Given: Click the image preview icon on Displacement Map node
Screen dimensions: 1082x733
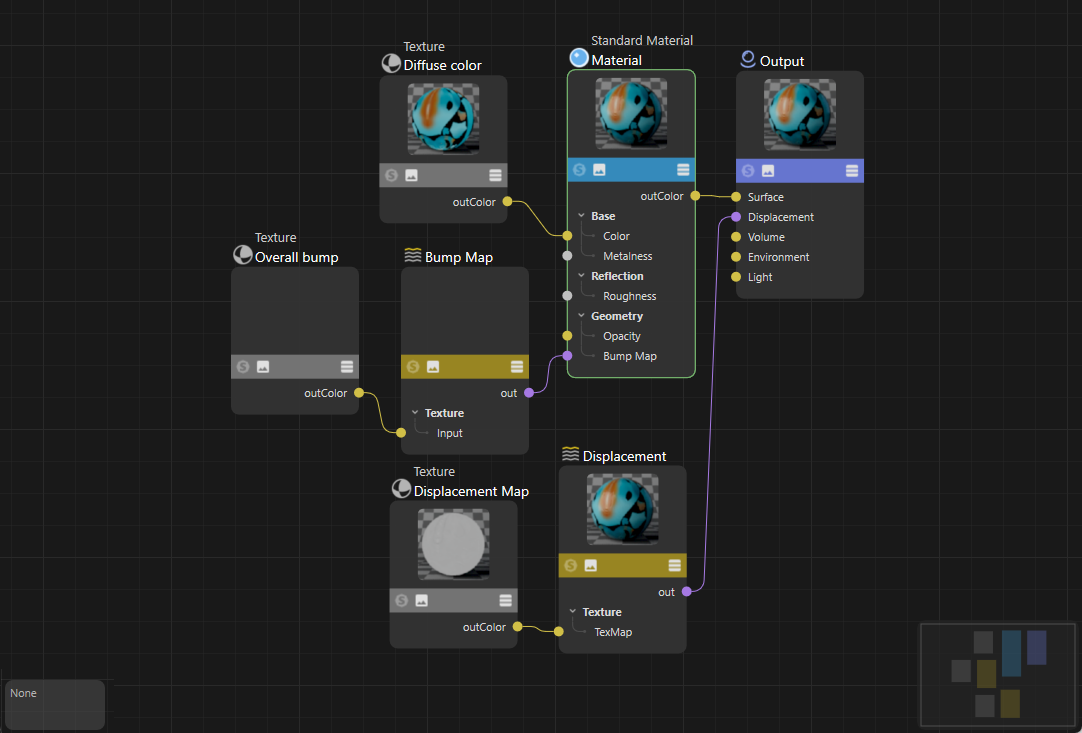Looking at the screenshot, I should click(422, 601).
